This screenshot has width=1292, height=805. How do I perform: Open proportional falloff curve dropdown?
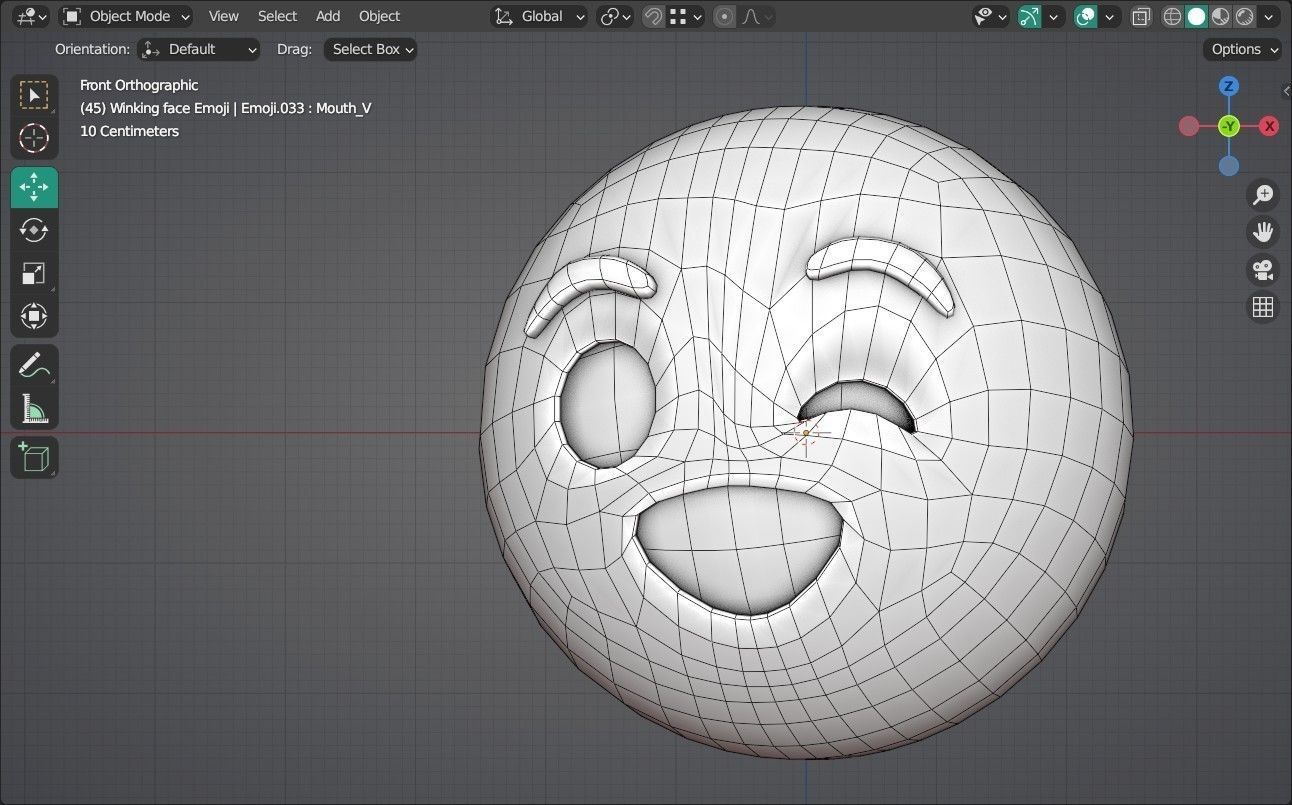click(755, 16)
